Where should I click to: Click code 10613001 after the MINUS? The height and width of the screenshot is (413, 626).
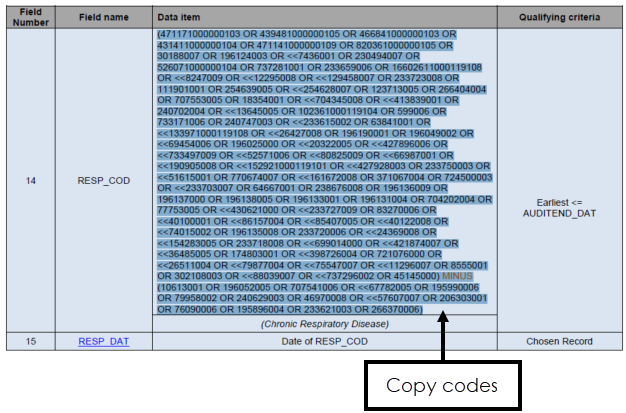click(x=178, y=286)
